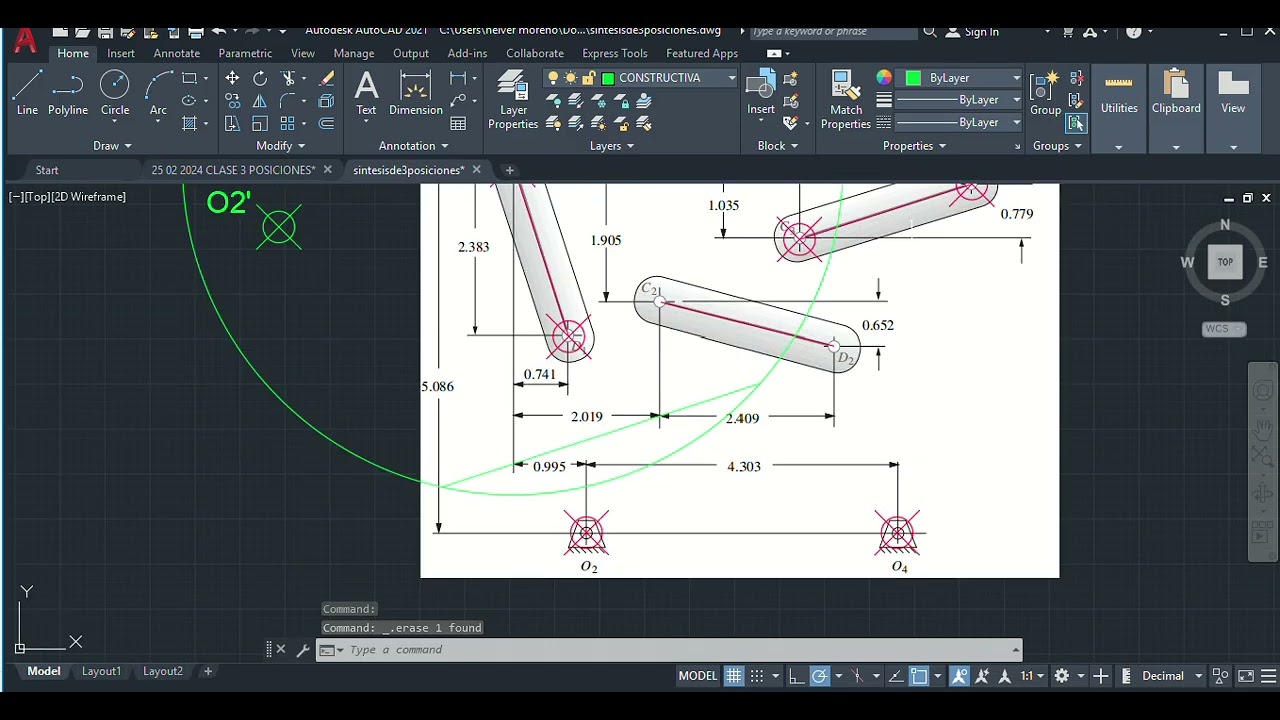The height and width of the screenshot is (720, 1280).
Task: Open the 1:1 annotation scale dropdown
Action: coord(1033,676)
